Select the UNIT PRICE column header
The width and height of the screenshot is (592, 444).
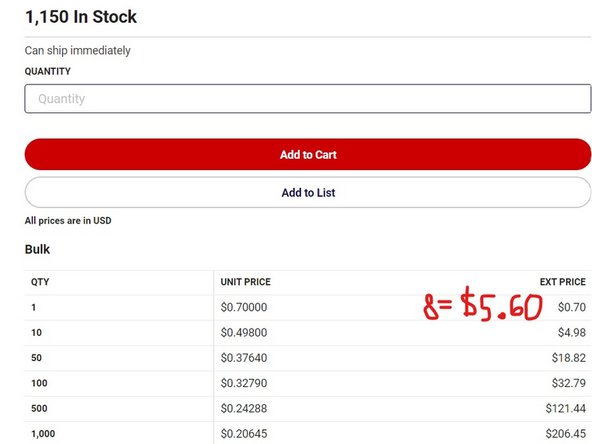[x=245, y=282]
